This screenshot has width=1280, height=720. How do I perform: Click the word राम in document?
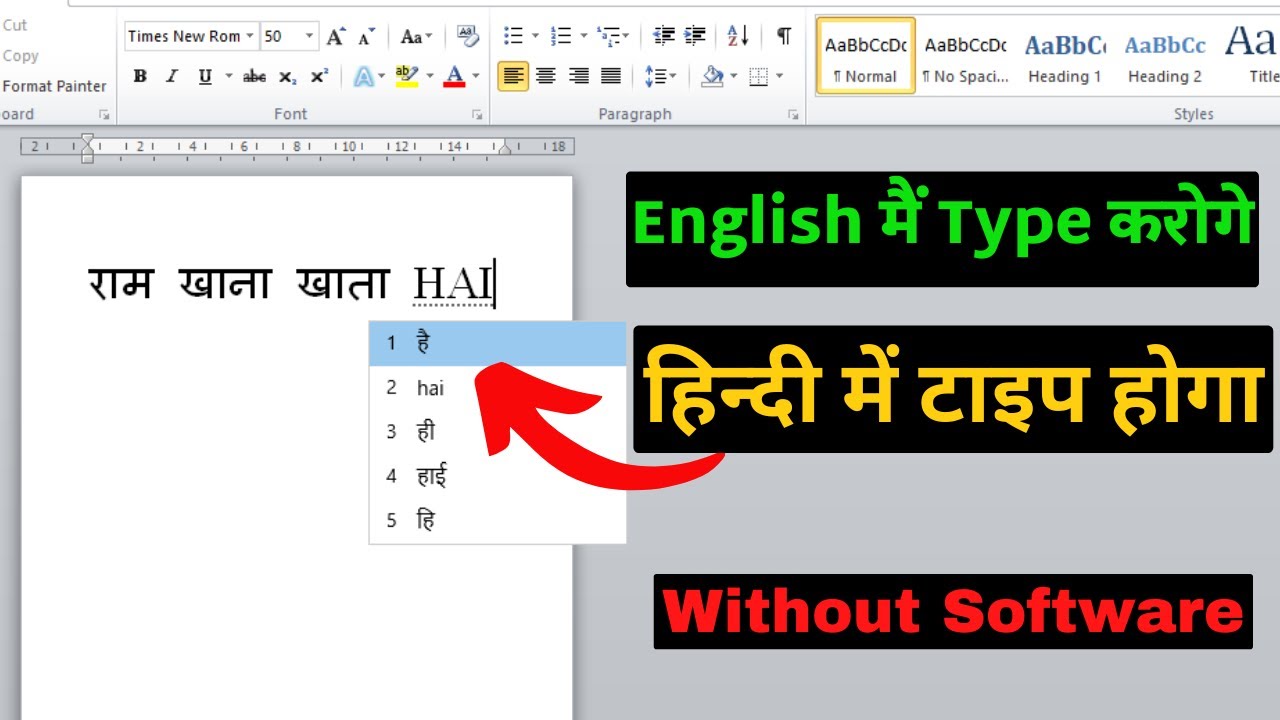tap(119, 284)
